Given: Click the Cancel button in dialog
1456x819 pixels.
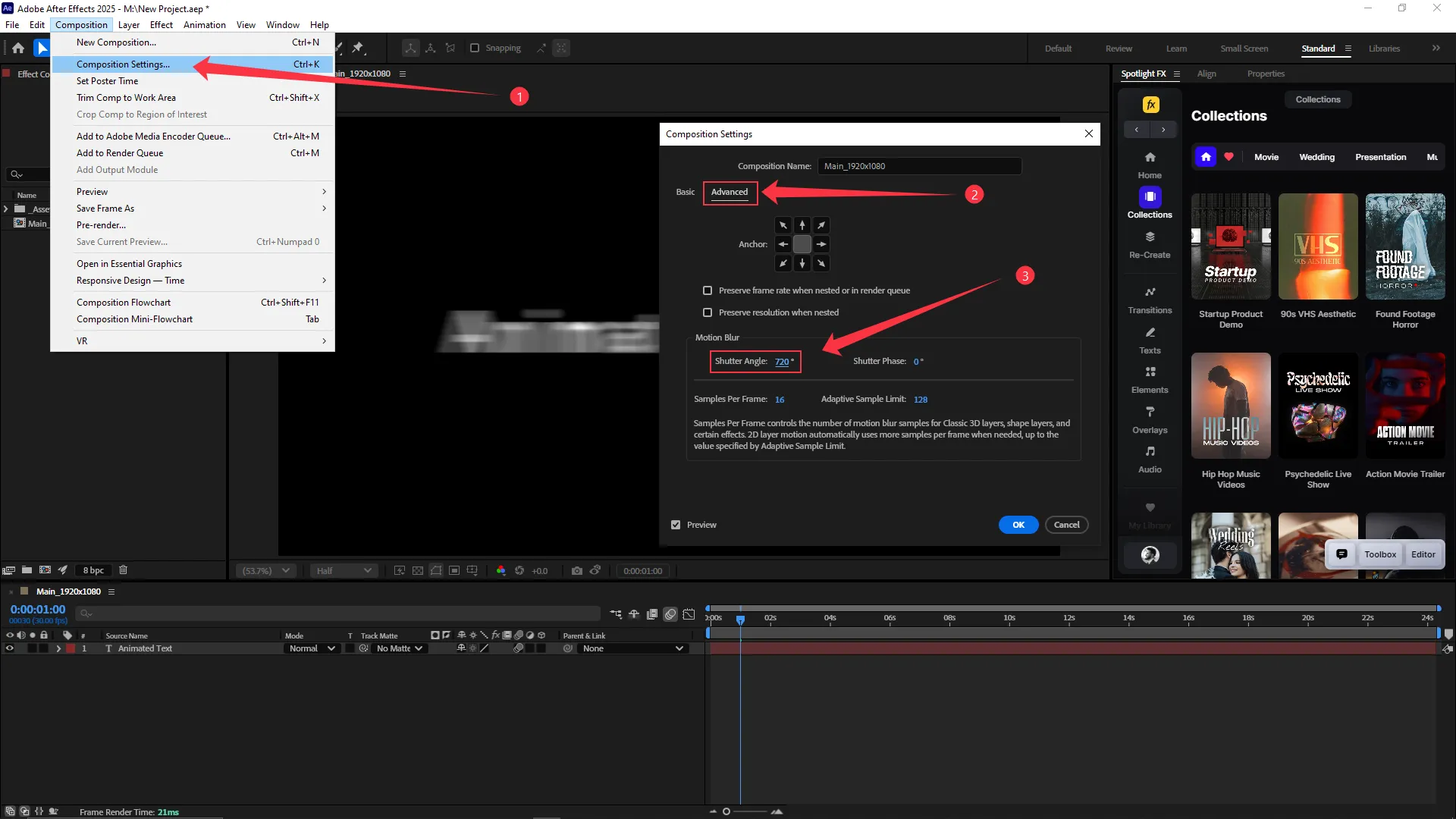Looking at the screenshot, I should point(1066,525).
